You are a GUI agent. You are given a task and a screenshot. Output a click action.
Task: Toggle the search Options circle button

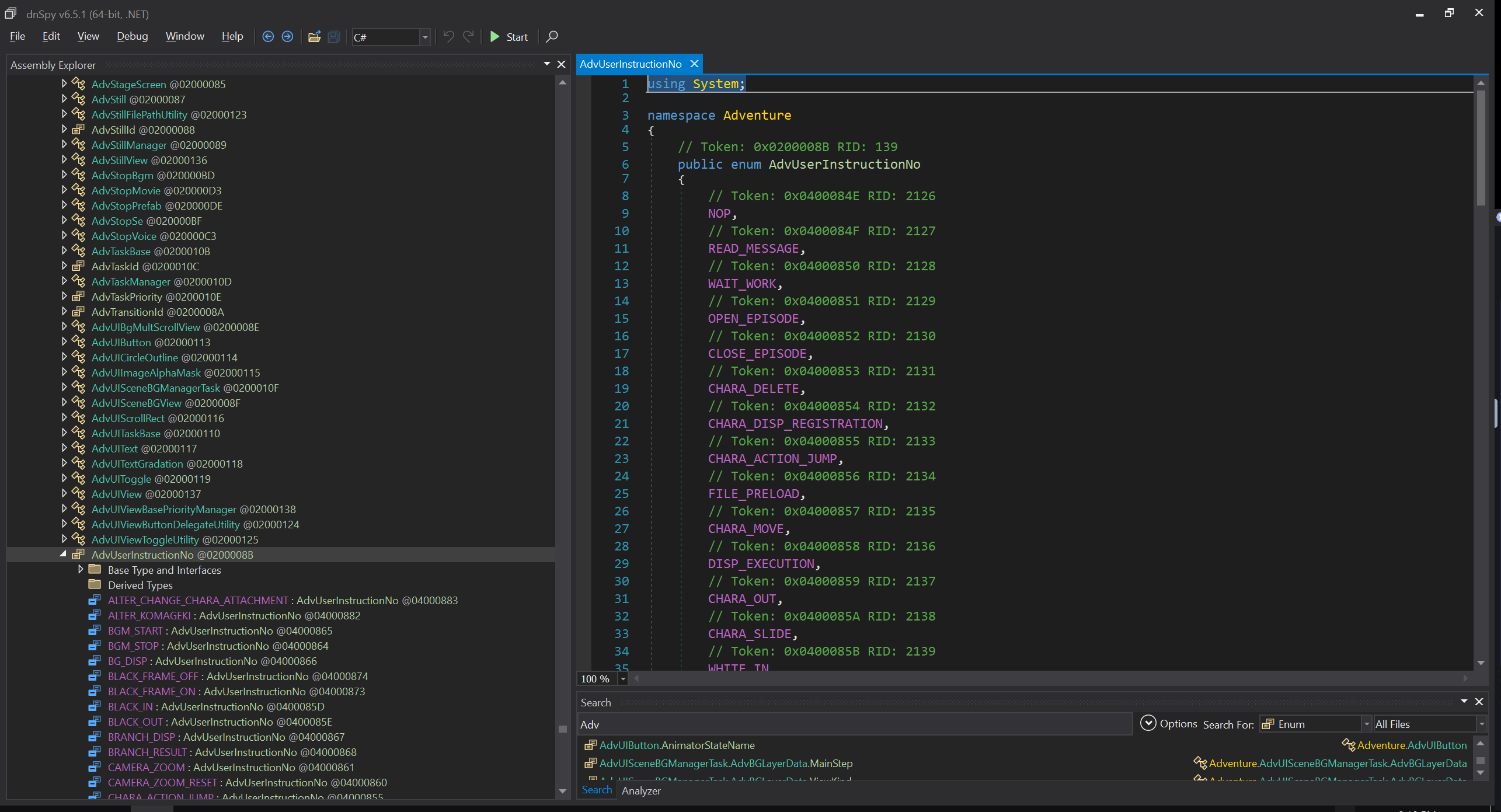(x=1148, y=723)
